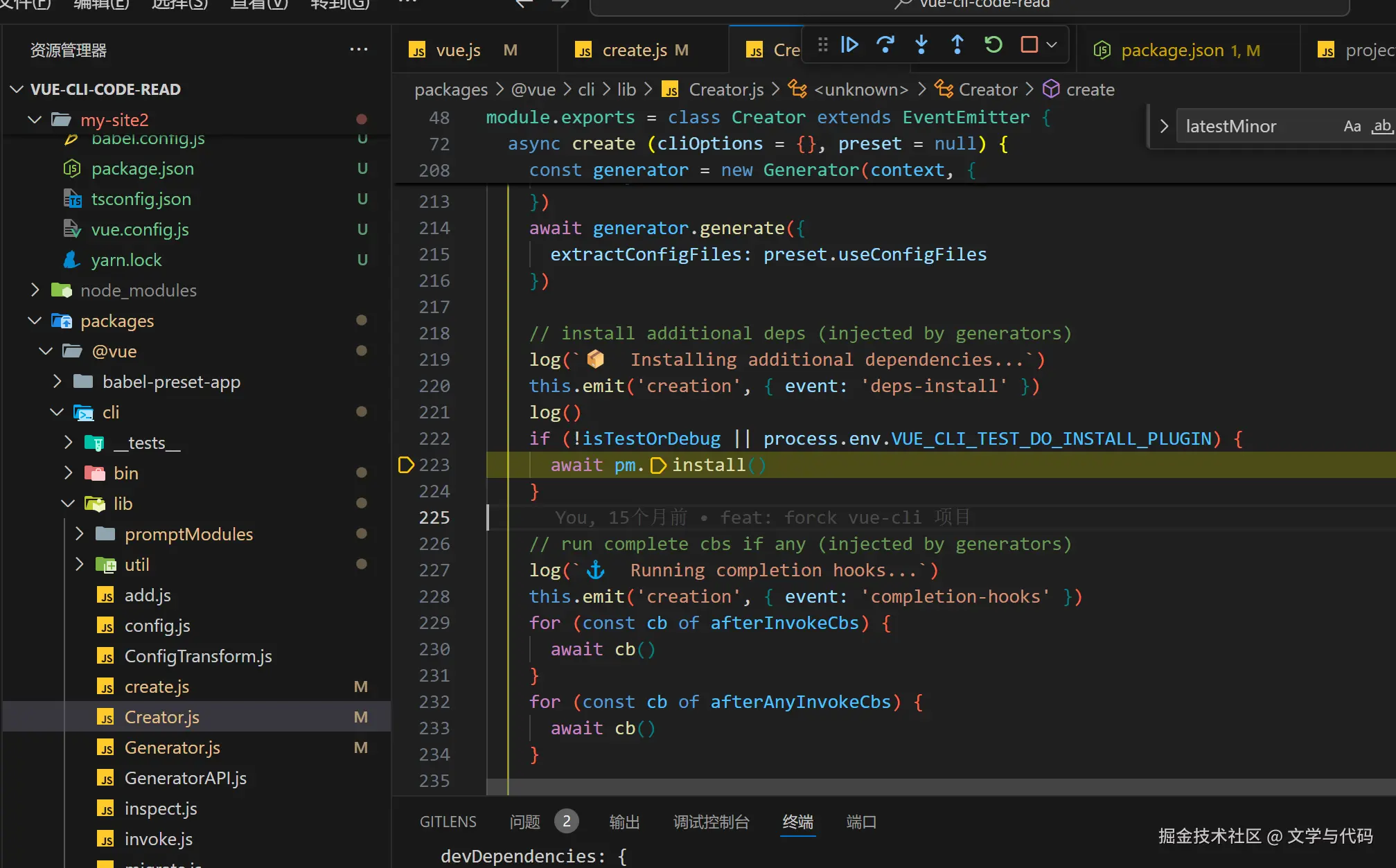This screenshot has height=868, width=1396.
Task: Switch to the create.js tab
Action: [634, 50]
